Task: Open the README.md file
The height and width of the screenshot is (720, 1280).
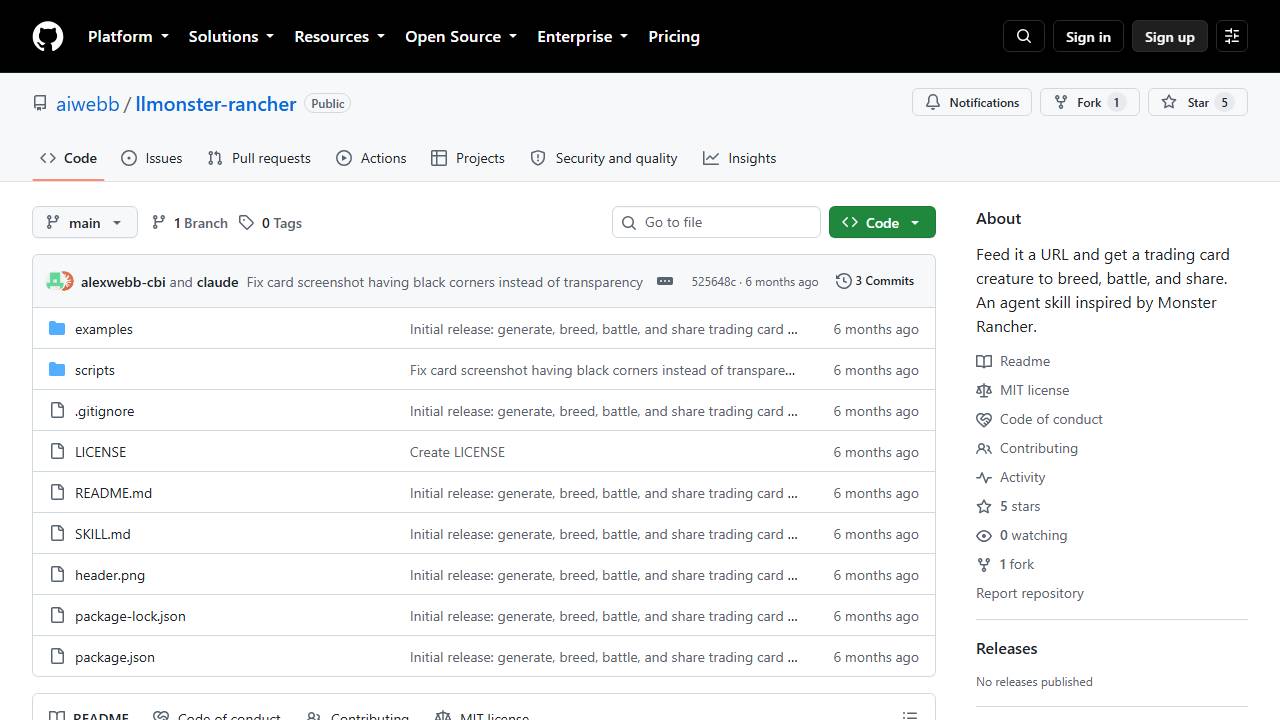Action: click(114, 493)
